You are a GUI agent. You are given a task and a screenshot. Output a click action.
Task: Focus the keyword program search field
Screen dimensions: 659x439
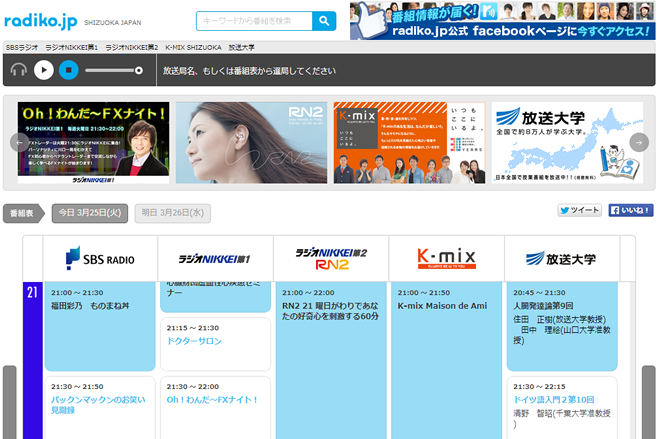click(254, 21)
